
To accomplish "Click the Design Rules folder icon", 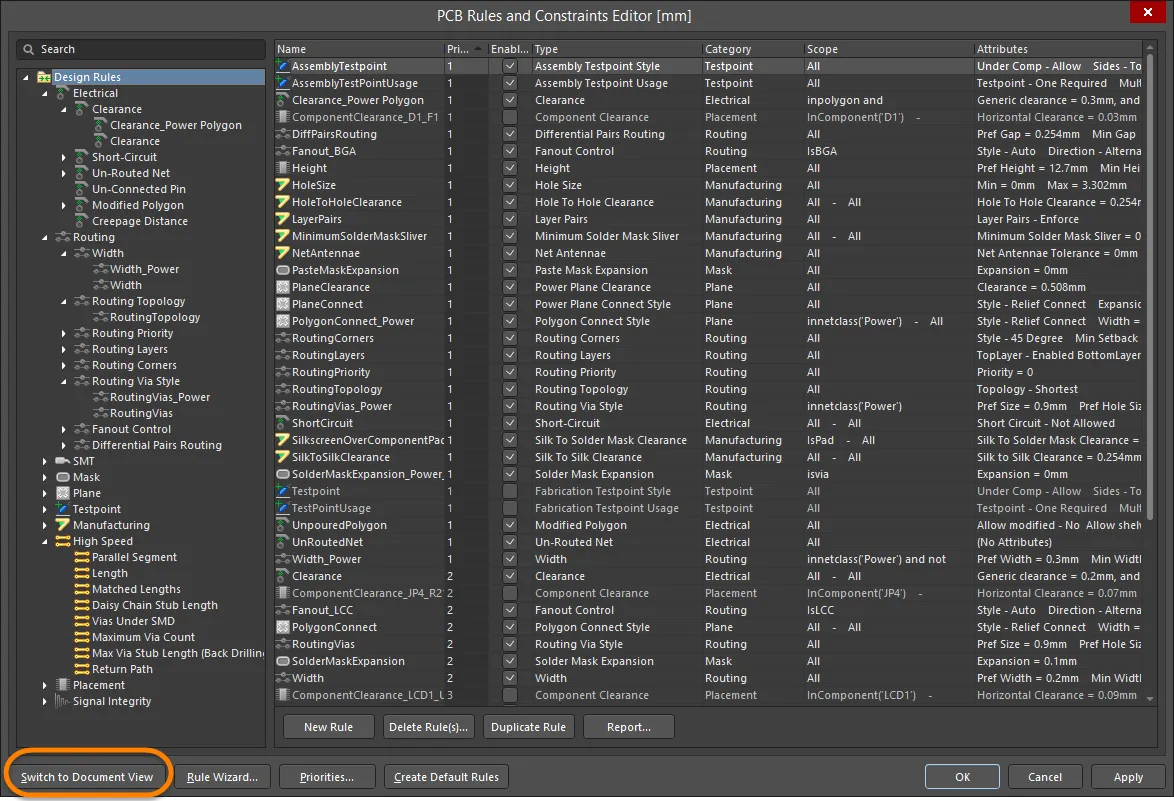I will 43,77.
